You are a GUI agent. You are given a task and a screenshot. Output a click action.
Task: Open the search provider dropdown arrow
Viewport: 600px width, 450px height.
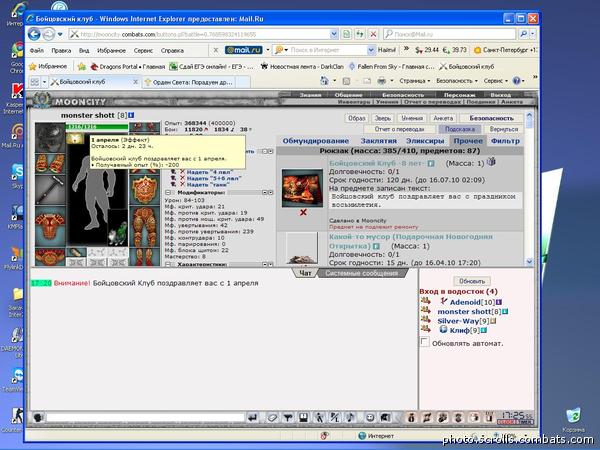coord(532,34)
